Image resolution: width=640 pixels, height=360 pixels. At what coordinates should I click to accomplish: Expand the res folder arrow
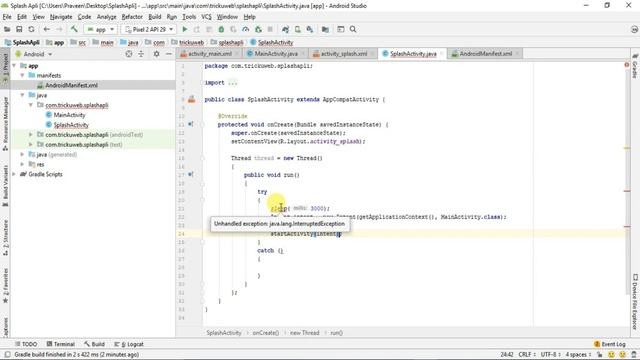pyautogui.click(x=22, y=164)
